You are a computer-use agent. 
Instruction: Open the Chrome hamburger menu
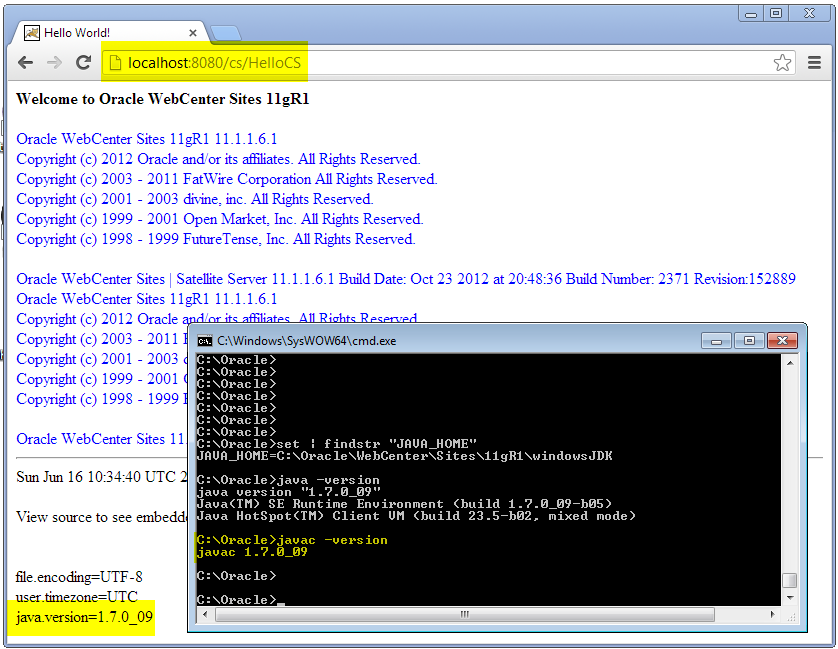tap(814, 63)
